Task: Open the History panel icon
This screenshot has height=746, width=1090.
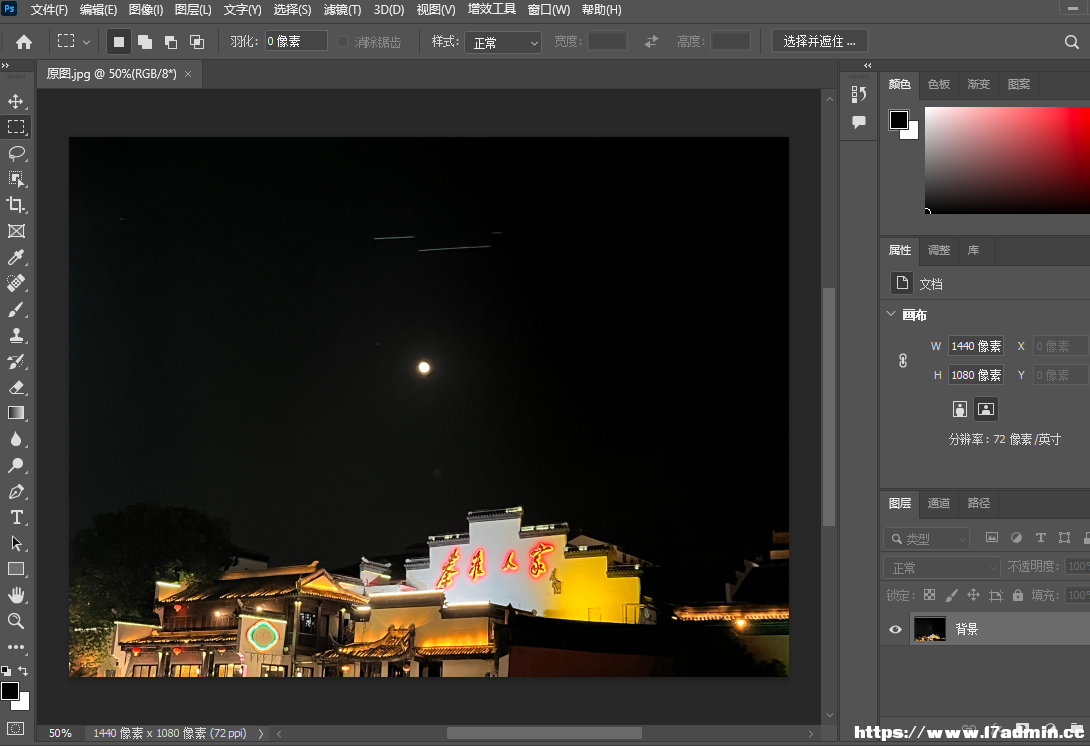Action: tap(859, 94)
